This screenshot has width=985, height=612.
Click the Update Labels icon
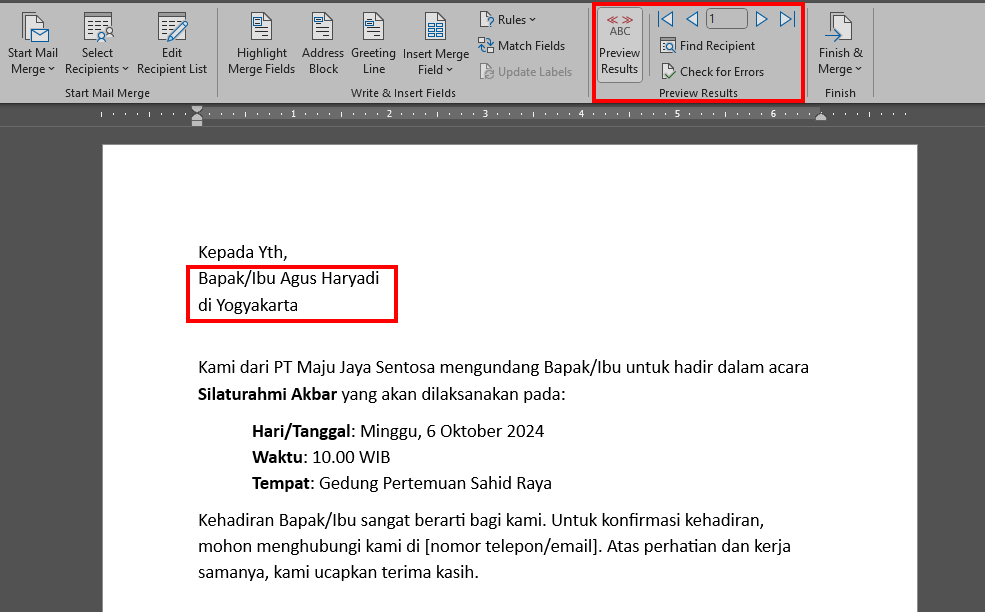524,71
